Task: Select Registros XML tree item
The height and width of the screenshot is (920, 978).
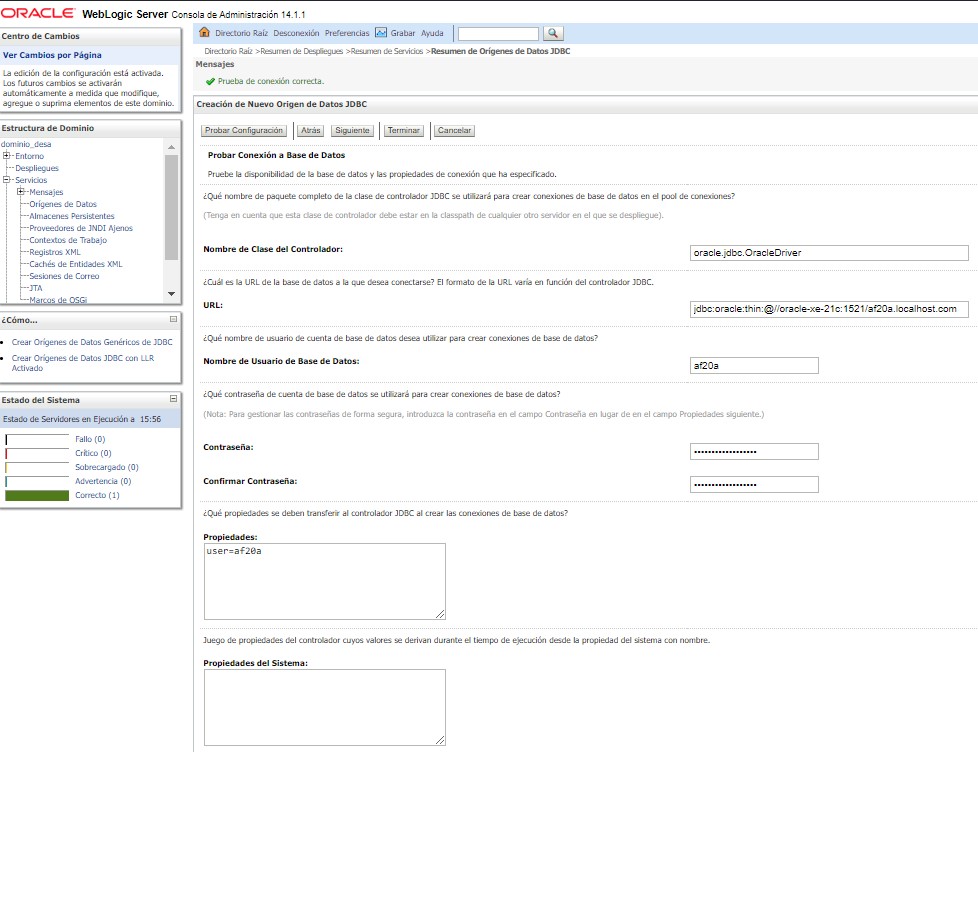Action: click(55, 252)
